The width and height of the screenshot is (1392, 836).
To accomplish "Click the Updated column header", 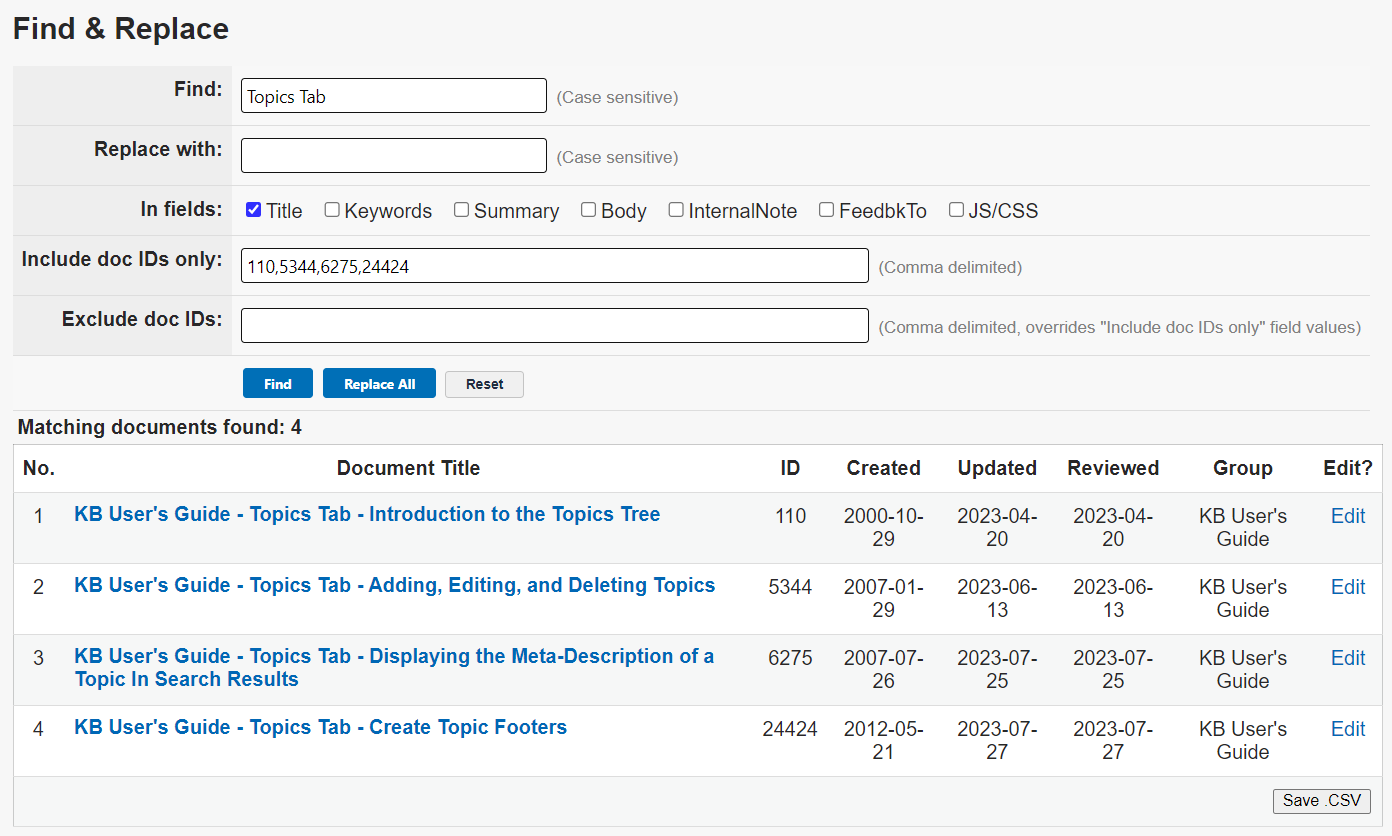I will [x=997, y=468].
